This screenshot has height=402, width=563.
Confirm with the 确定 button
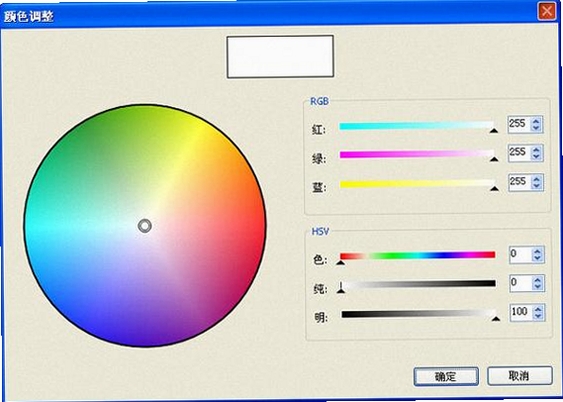pyautogui.click(x=446, y=377)
